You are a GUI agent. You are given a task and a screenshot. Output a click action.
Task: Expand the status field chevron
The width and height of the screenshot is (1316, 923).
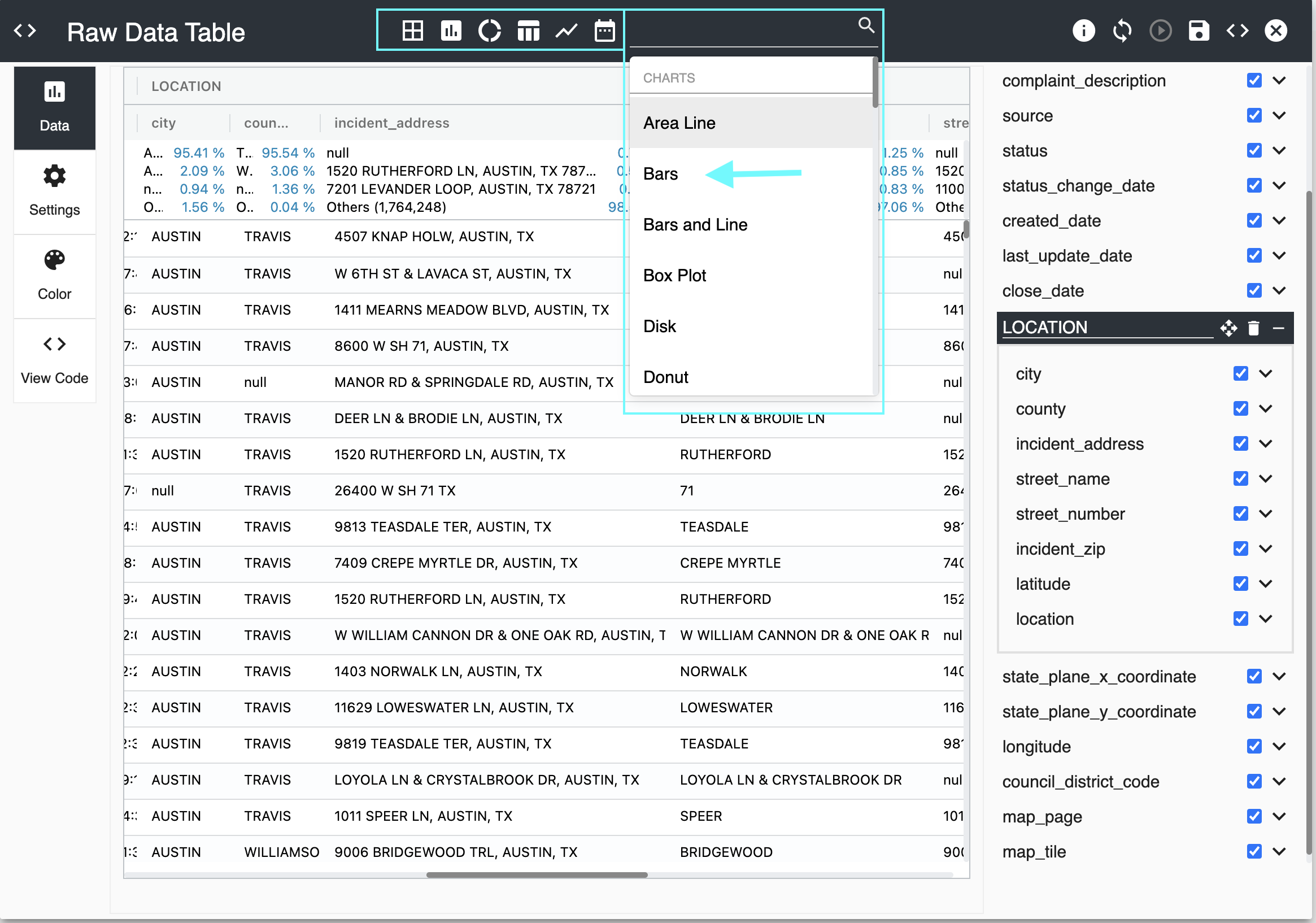pos(1279,150)
